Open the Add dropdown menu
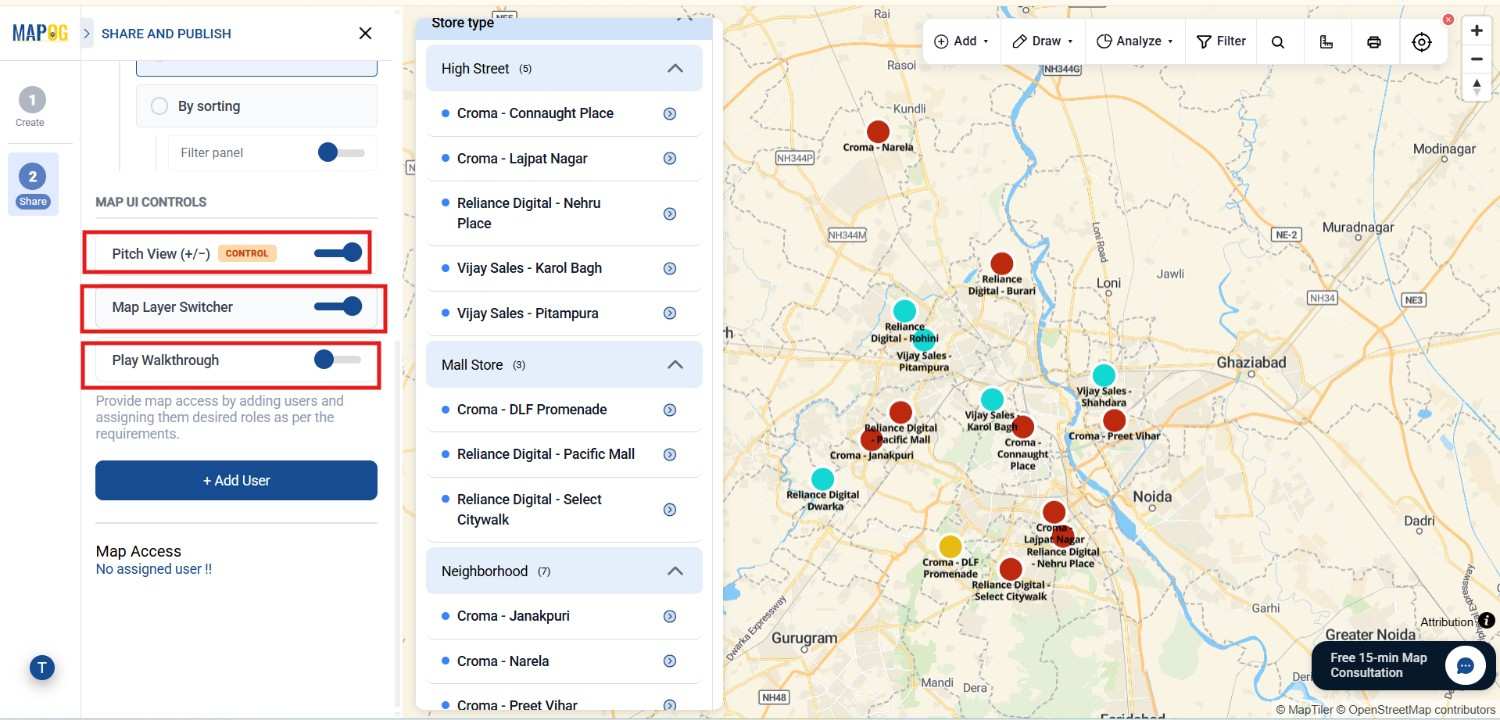This screenshot has width=1500, height=720. (x=961, y=41)
